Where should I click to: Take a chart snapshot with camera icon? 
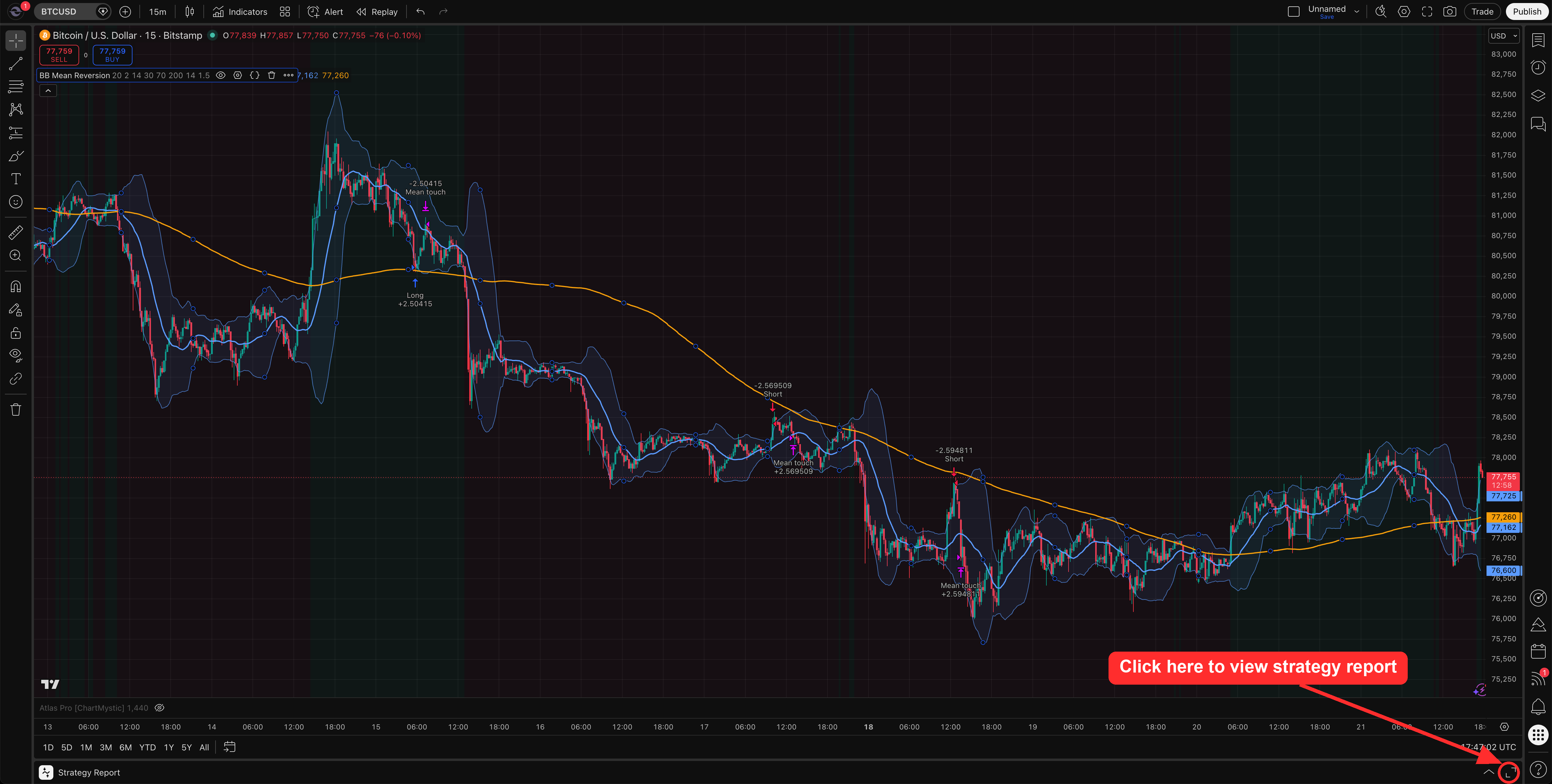point(1450,12)
